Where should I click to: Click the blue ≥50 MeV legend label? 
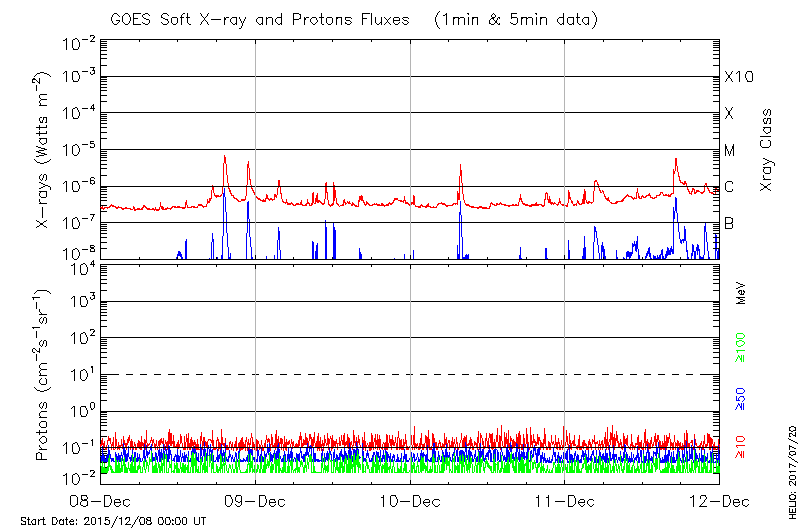pyautogui.click(x=741, y=397)
